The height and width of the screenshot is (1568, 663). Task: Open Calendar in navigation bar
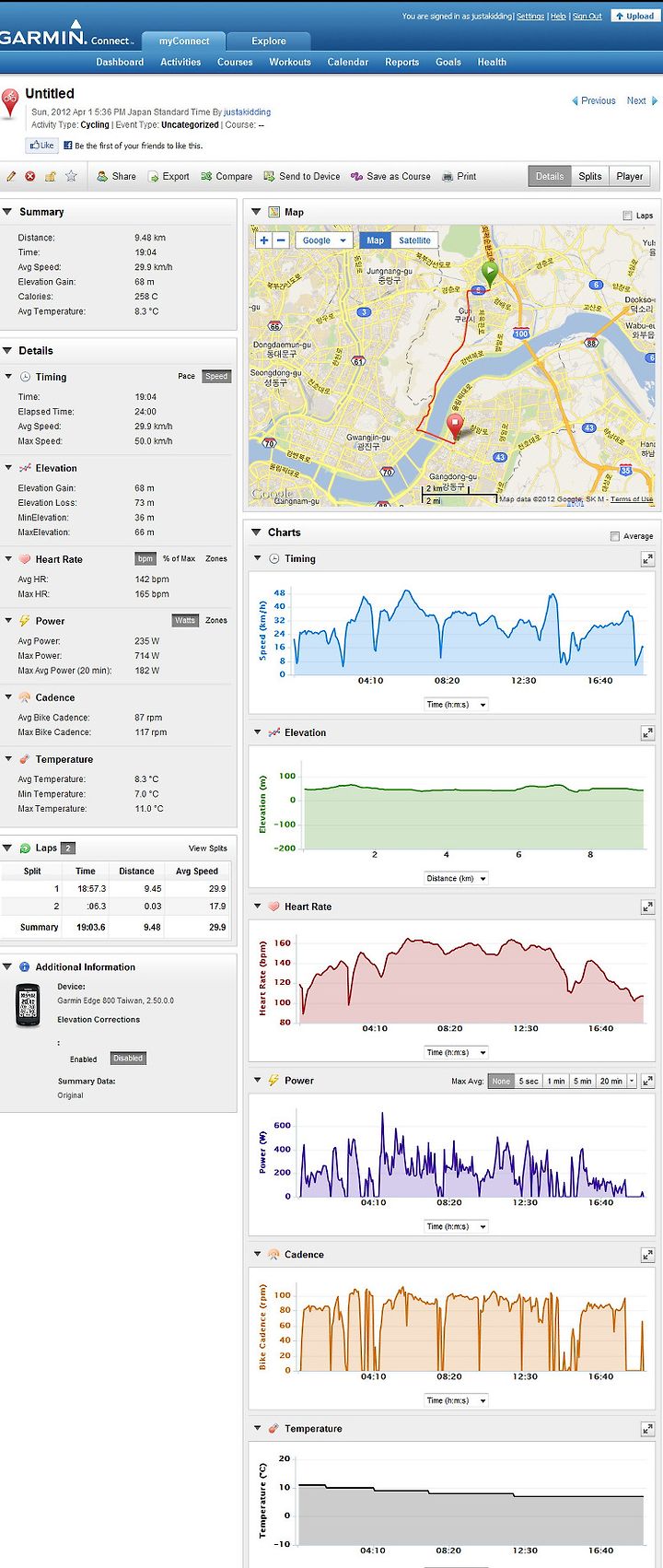(348, 63)
